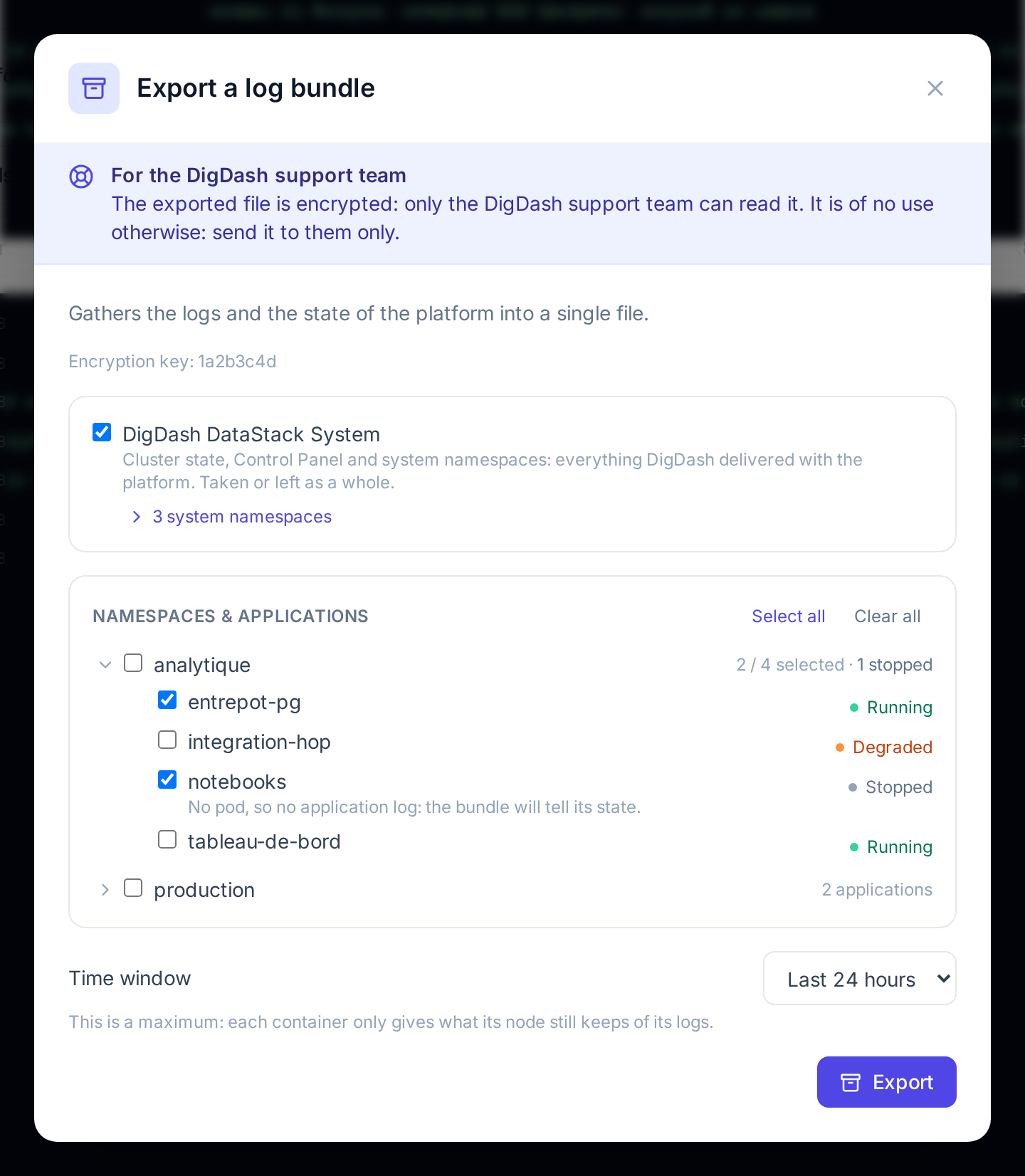Click the Select all link

(x=789, y=616)
